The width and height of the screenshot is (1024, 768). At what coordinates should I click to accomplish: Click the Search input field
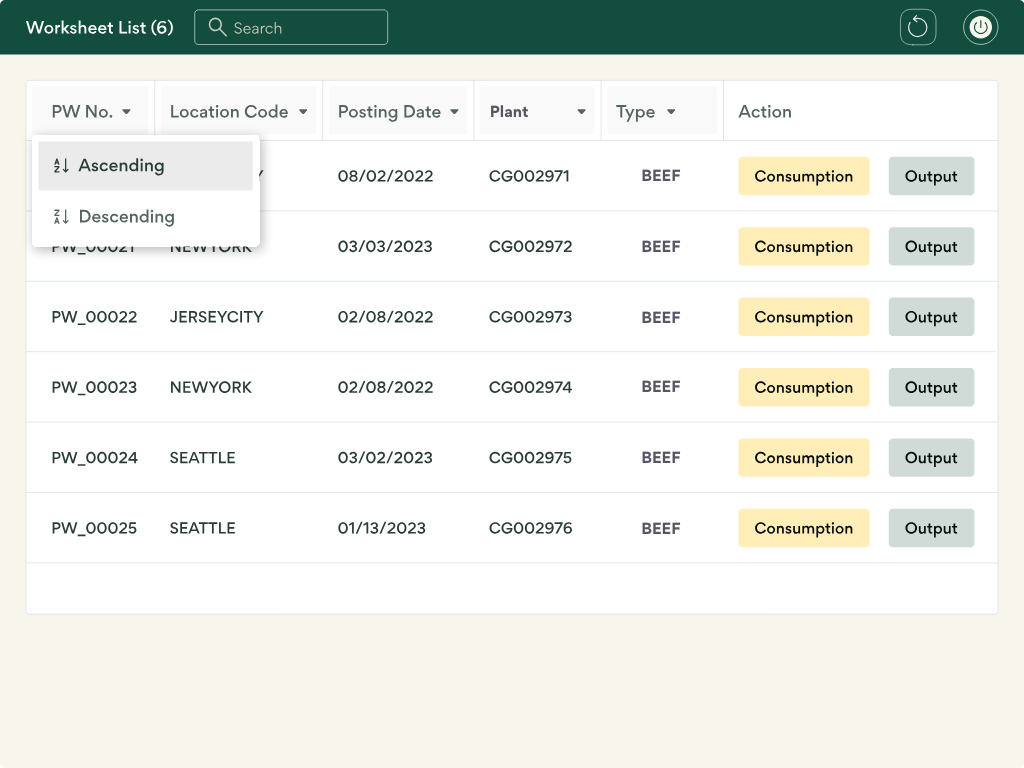click(300, 27)
